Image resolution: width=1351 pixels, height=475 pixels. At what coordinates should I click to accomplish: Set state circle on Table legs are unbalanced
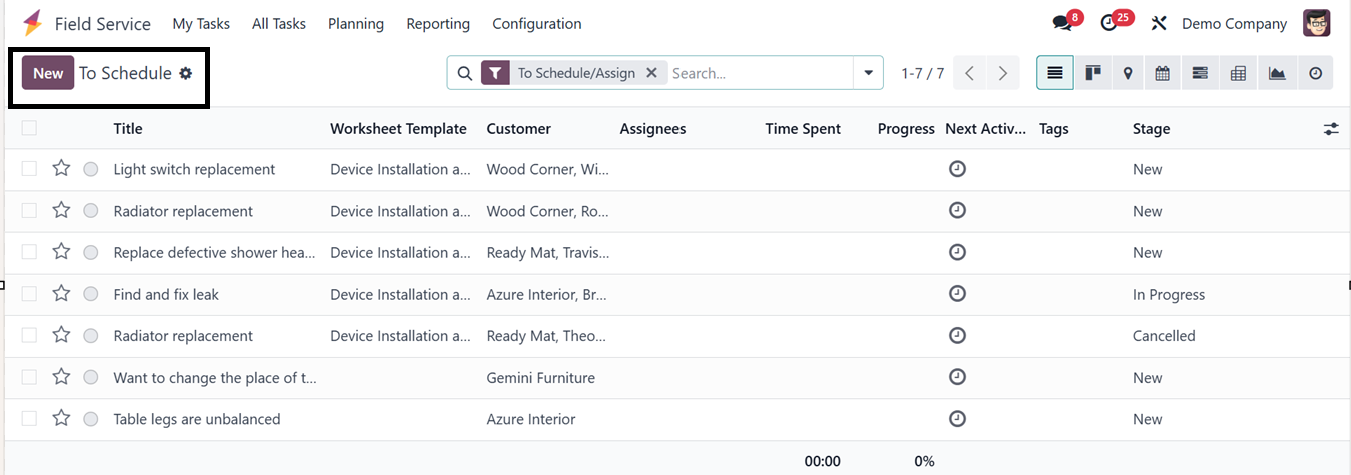click(91, 419)
